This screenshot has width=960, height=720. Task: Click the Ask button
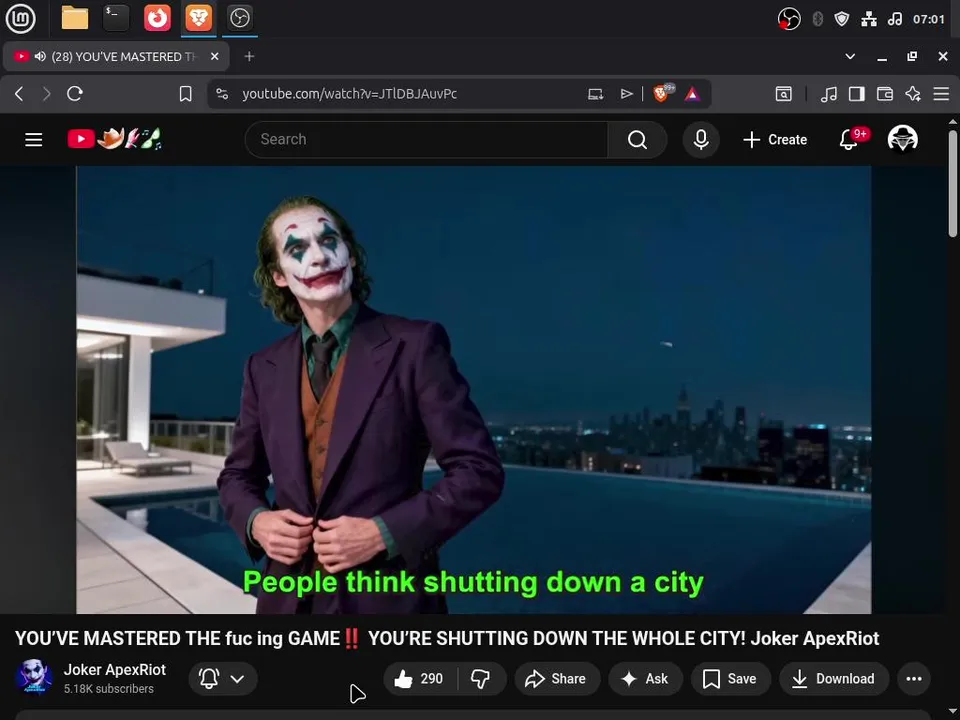(x=645, y=678)
